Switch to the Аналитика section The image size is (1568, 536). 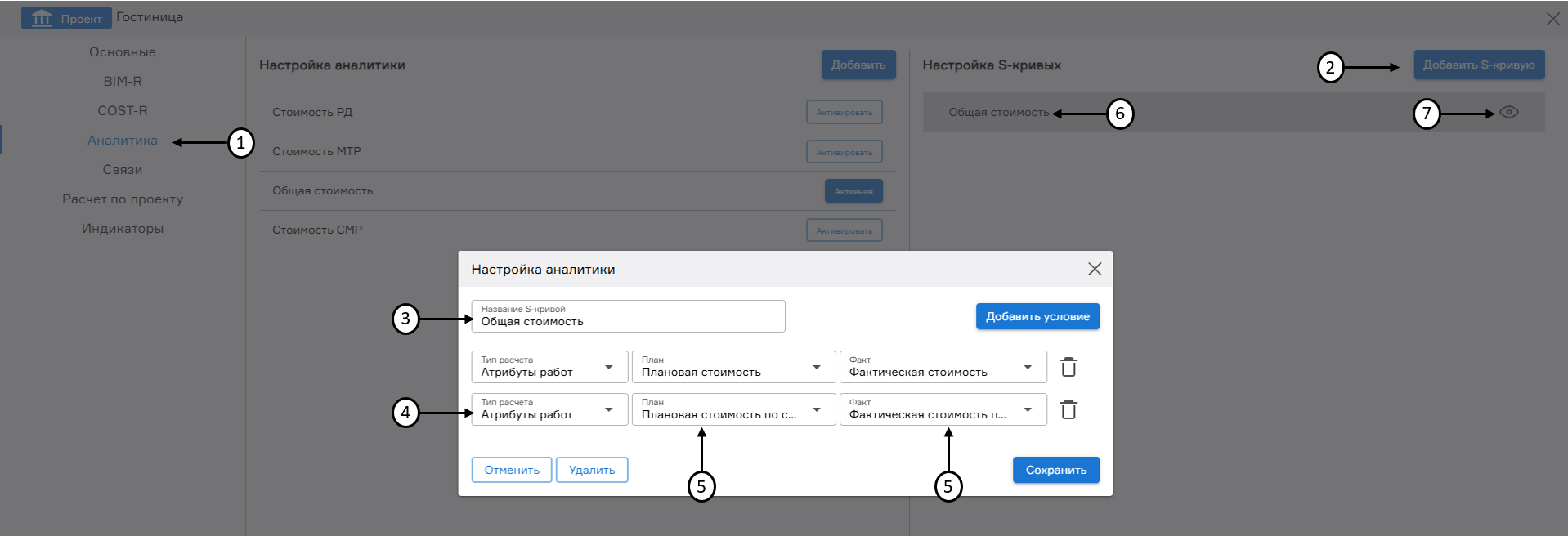coord(123,141)
